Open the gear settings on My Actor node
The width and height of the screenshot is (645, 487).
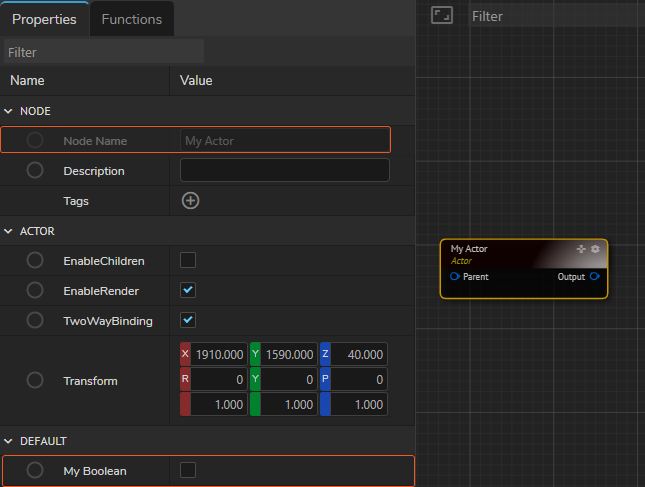[x=596, y=249]
